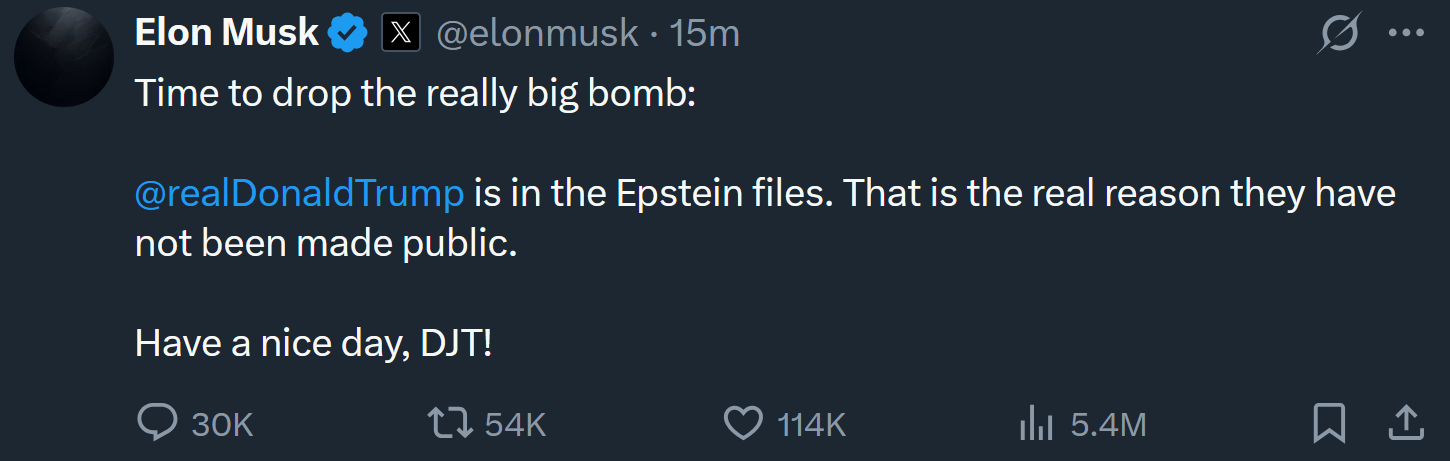Click the 5.4M views count
Image resolution: width=1450 pixels, height=461 pixels.
coord(1108,425)
